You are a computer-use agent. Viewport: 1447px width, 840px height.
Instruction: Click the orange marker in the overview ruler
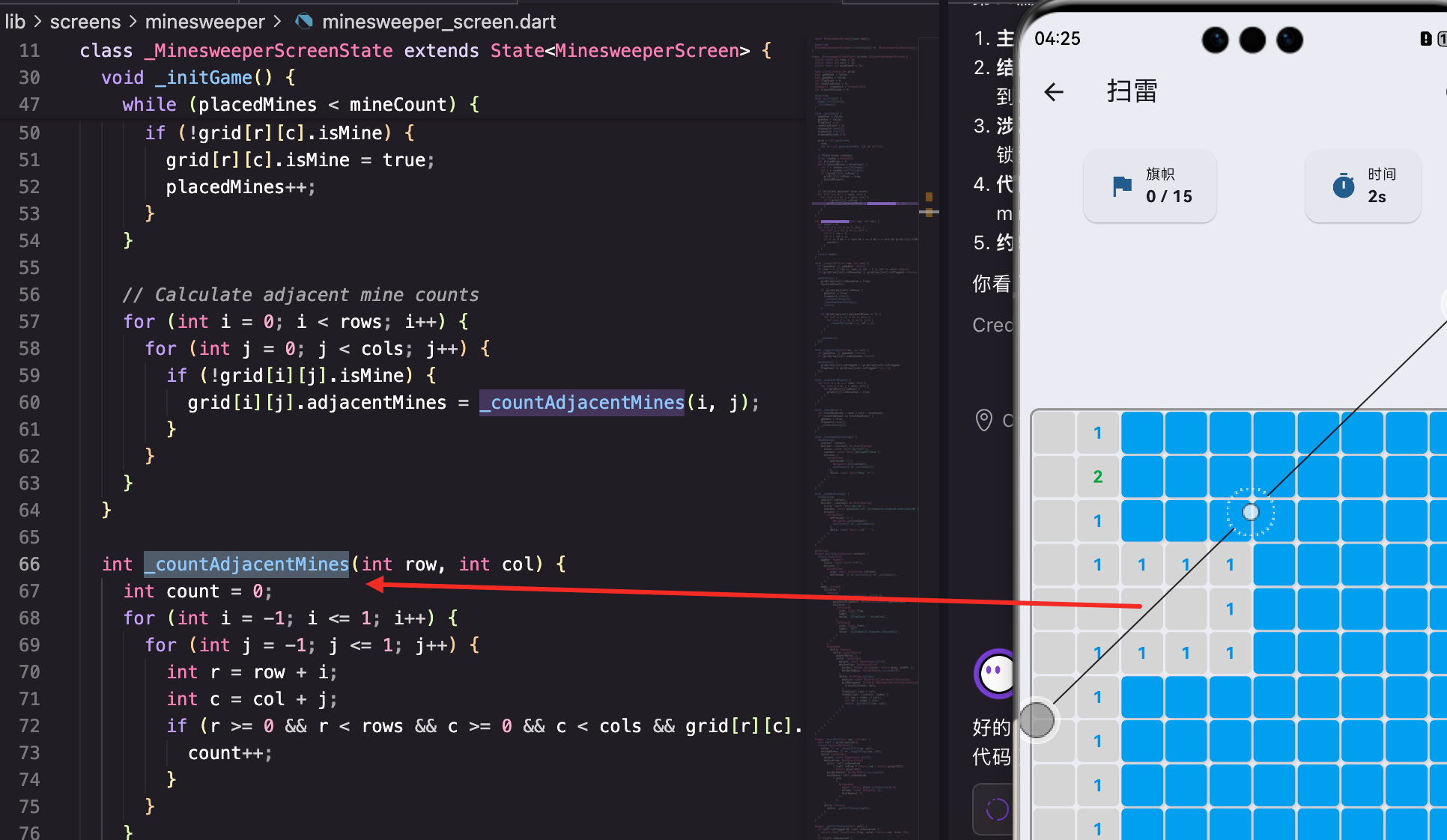click(x=929, y=197)
